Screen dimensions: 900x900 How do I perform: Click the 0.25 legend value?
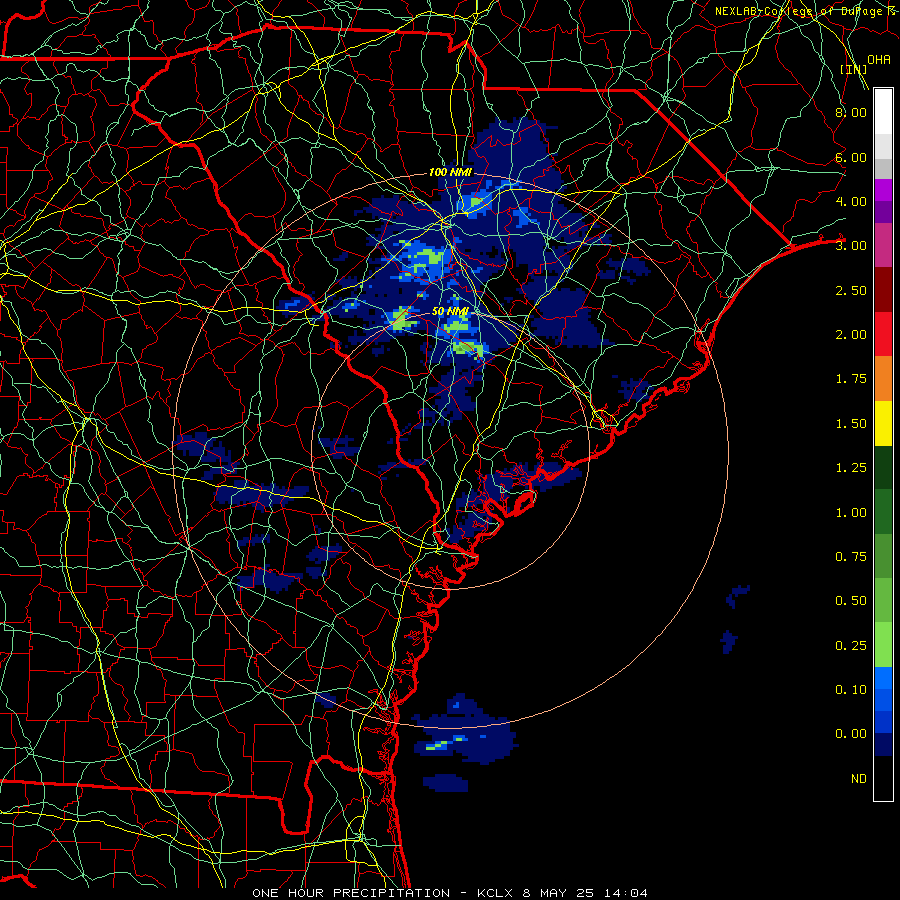851,646
